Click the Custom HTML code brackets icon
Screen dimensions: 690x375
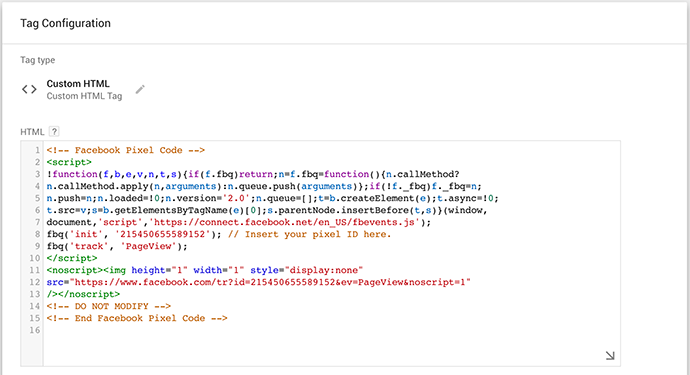coord(29,89)
